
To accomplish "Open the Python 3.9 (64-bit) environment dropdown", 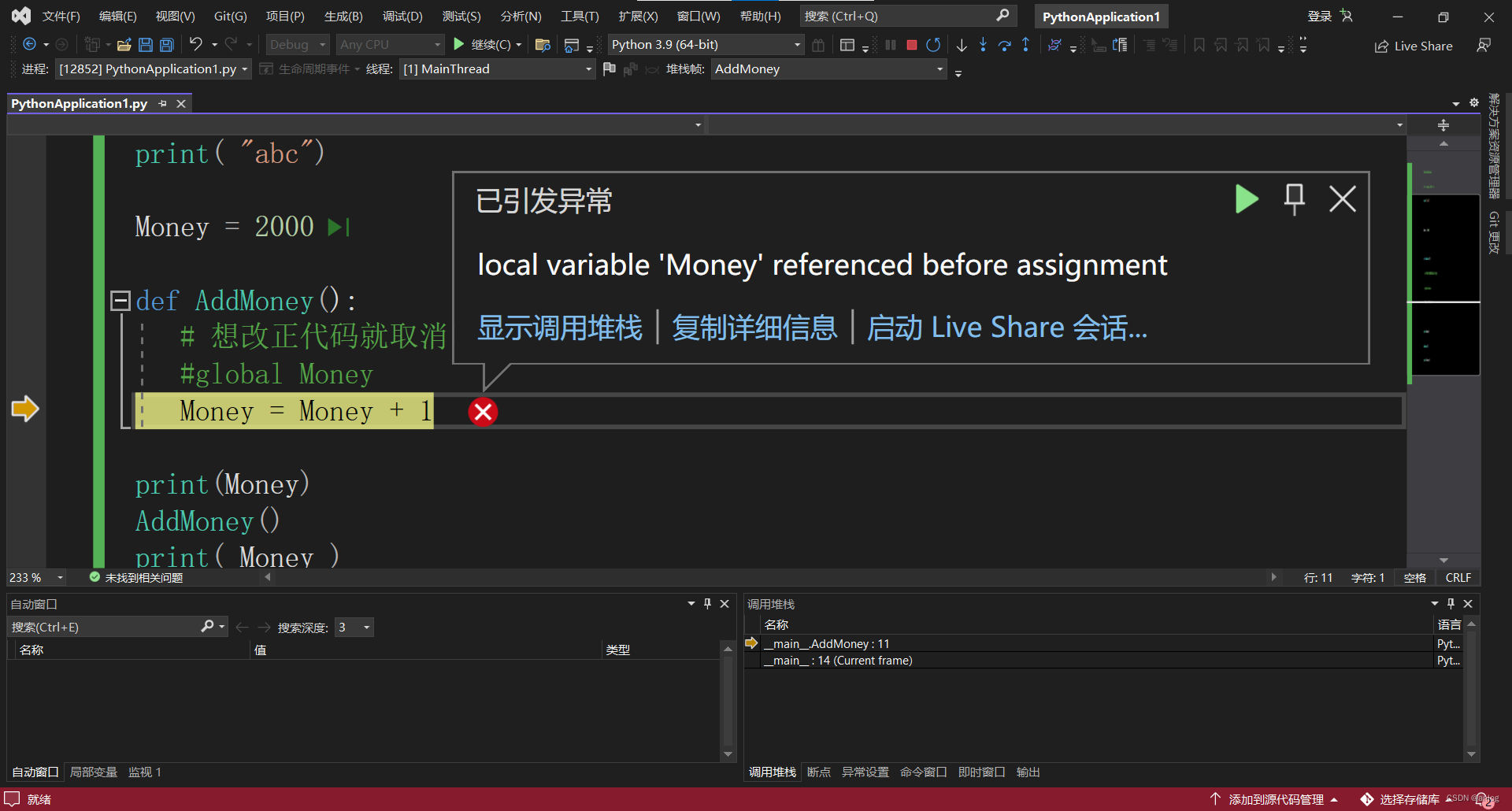I will click(706, 45).
